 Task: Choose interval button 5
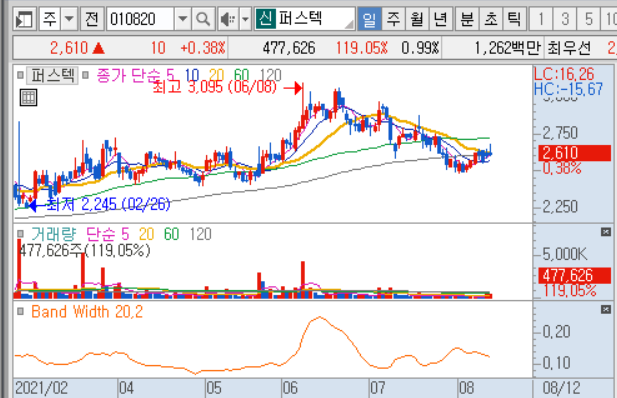click(x=589, y=19)
